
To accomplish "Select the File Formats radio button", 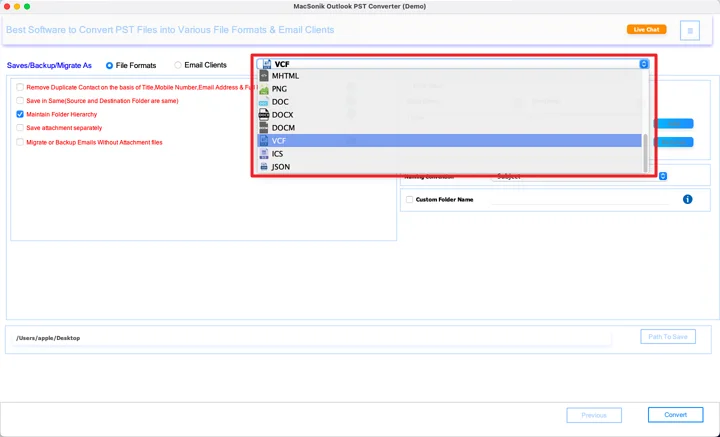I will 109,66.
